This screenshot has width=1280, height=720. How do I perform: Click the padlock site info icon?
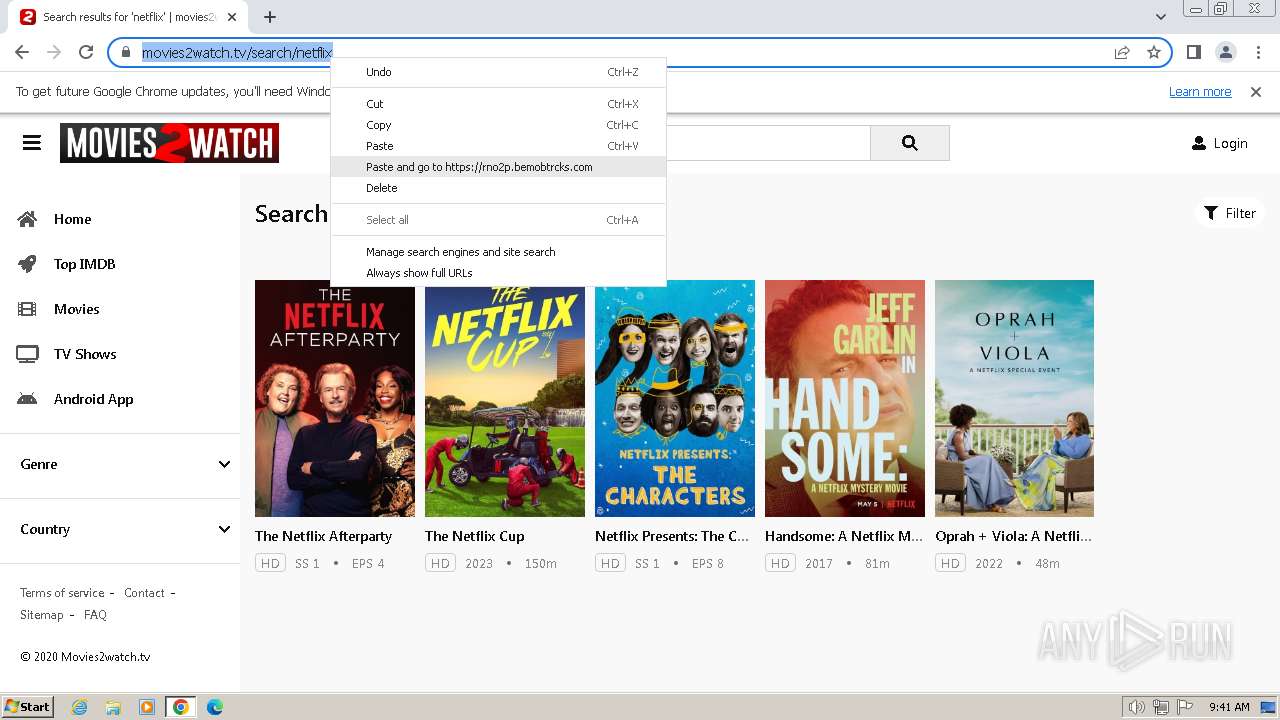tap(126, 53)
